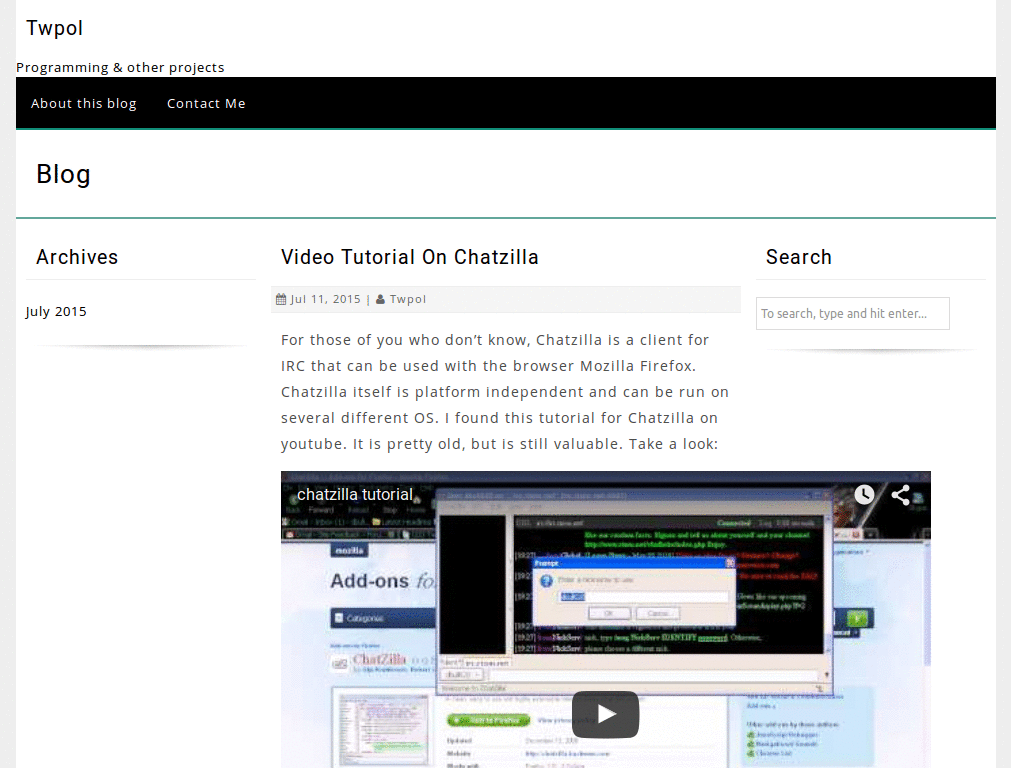The width and height of the screenshot is (1024, 768).
Task: Open the Twpol author link in post meta
Action: (x=408, y=299)
